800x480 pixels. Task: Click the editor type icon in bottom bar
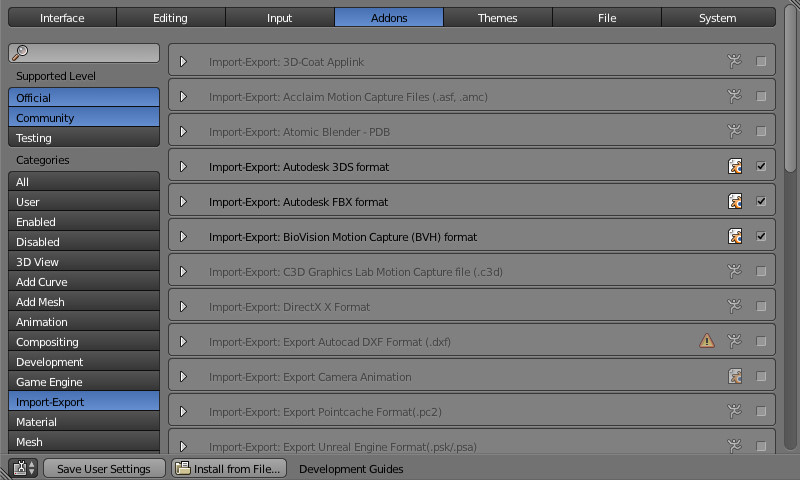coord(24,468)
